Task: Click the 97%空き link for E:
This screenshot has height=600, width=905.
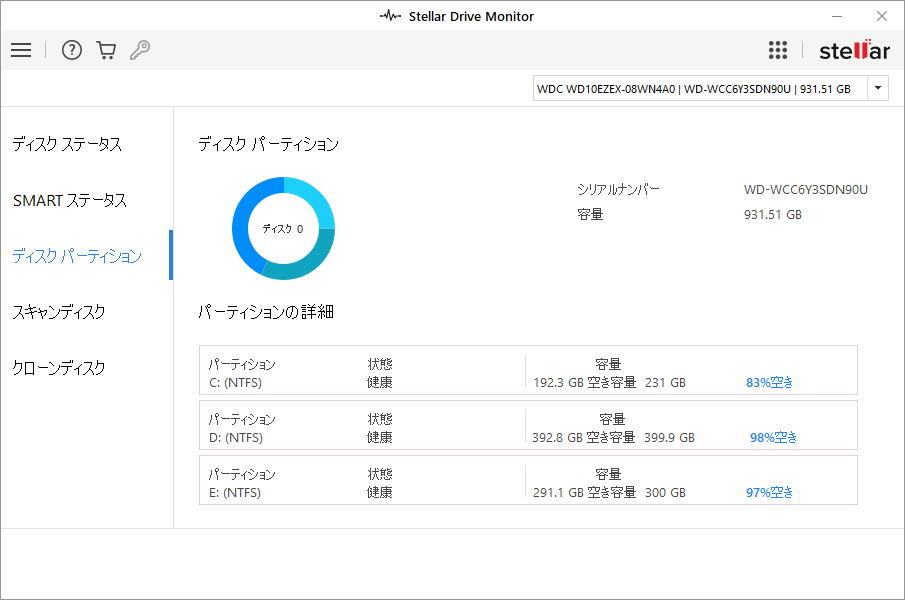Action: point(769,492)
